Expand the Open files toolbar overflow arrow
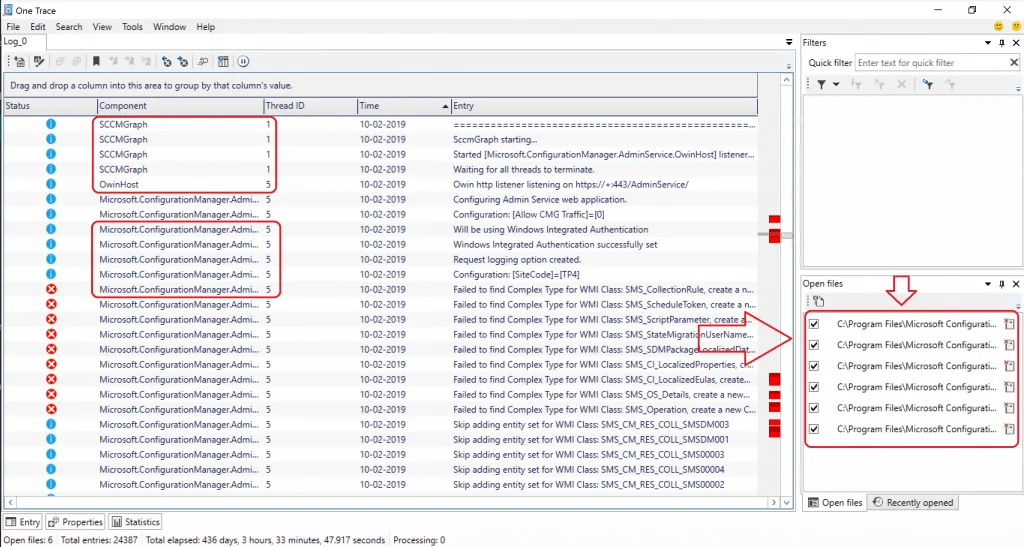Screen dimensions: 1024x547 point(1018,305)
